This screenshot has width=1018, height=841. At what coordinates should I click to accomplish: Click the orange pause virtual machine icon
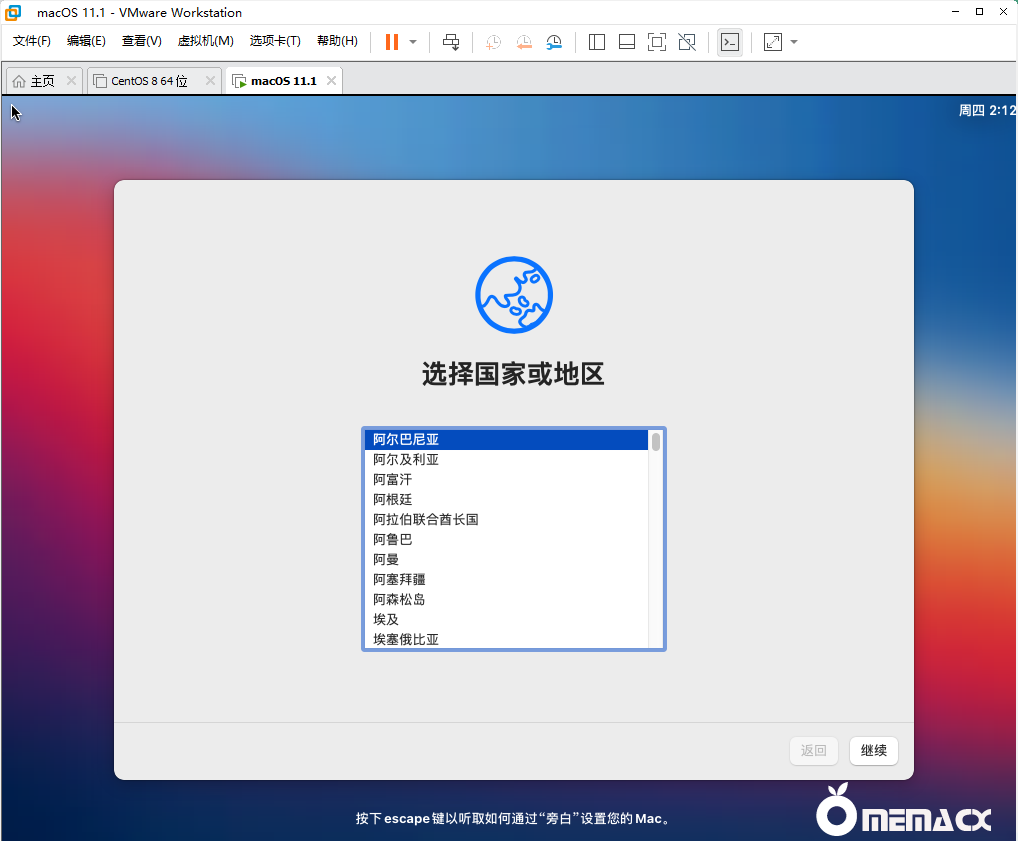point(391,42)
